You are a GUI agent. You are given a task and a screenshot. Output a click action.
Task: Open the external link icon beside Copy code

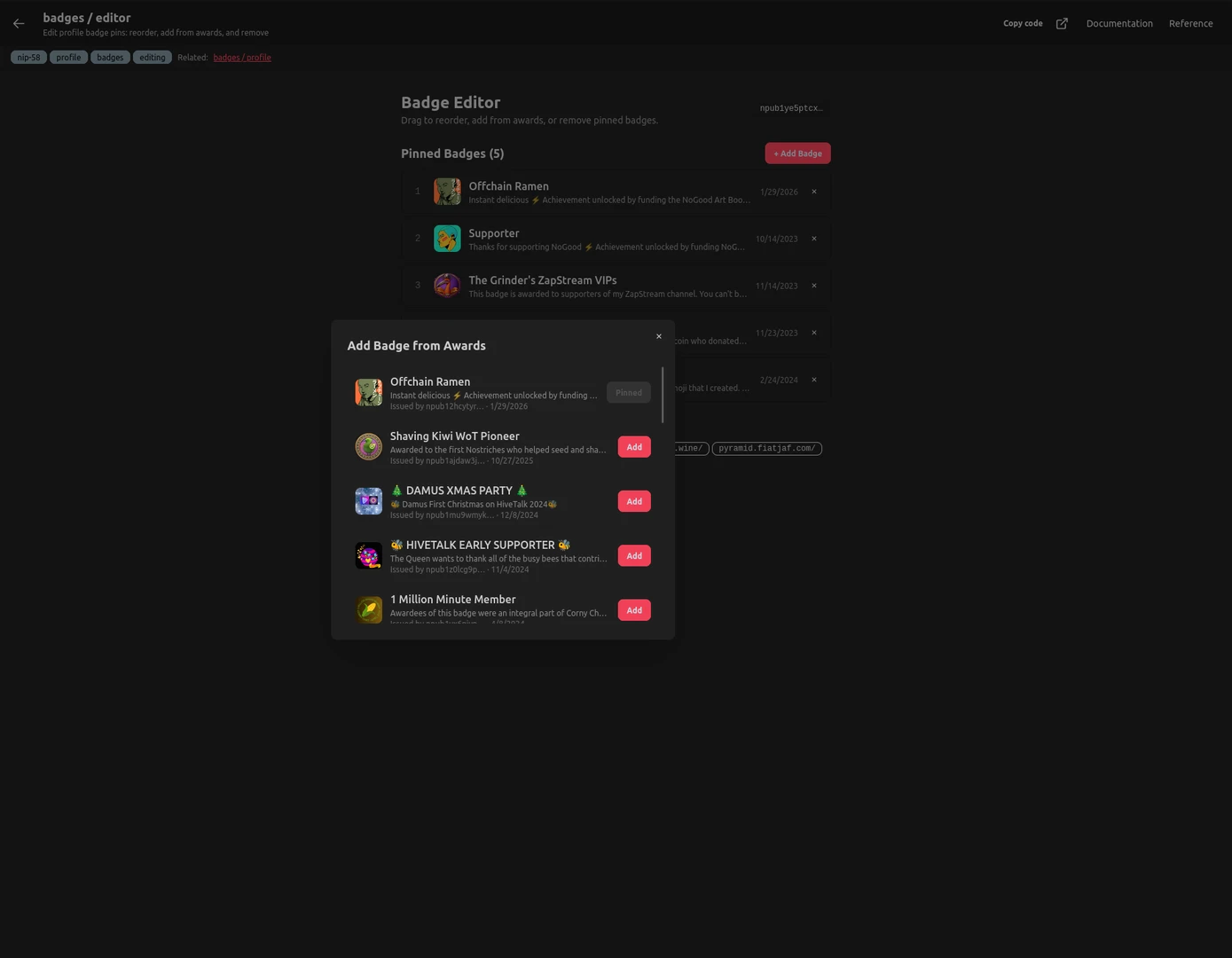pyautogui.click(x=1062, y=24)
